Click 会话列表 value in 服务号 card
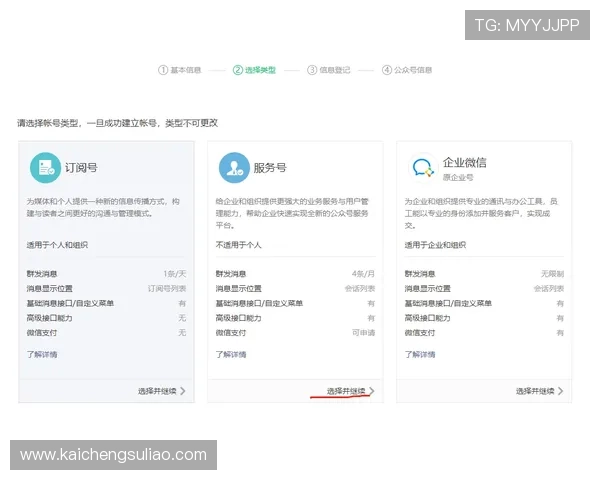This screenshot has height=480, width=600. 360,289
